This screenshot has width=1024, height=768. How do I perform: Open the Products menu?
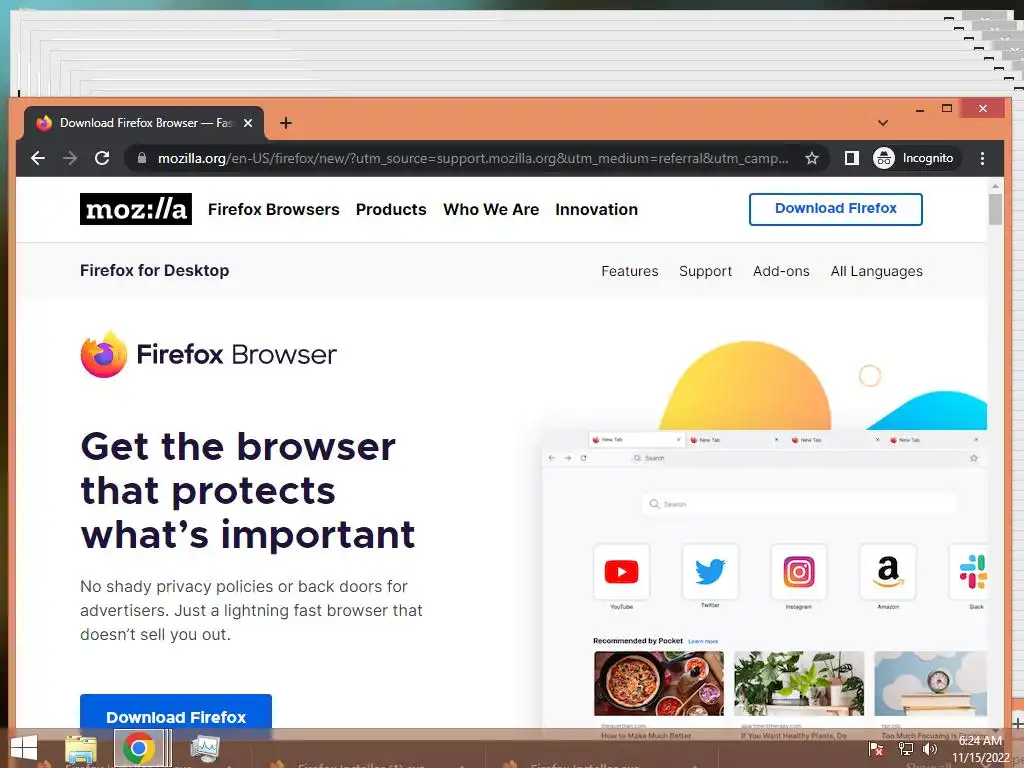pos(391,210)
